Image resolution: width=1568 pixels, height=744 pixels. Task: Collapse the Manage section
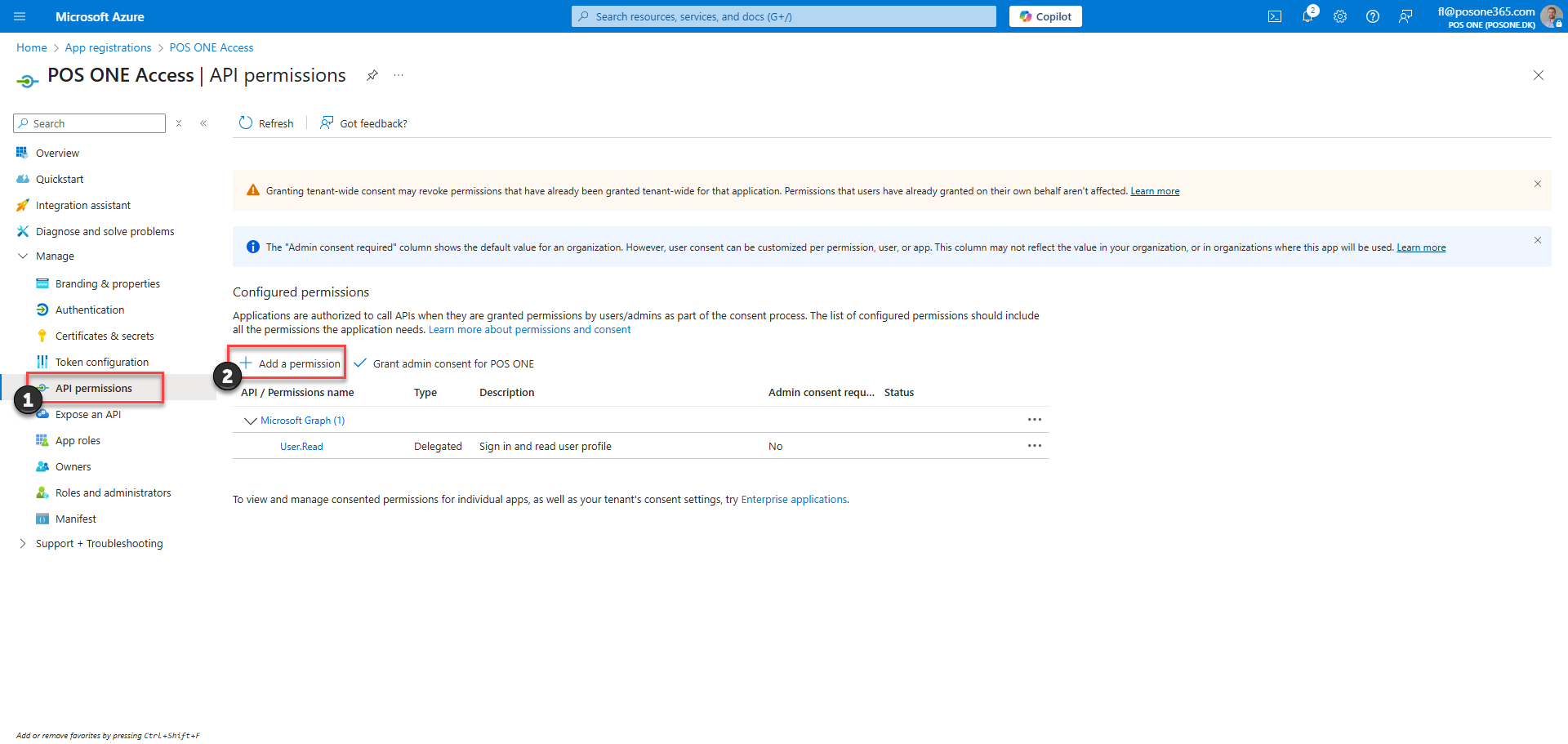pyautogui.click(x=22, y=256)
